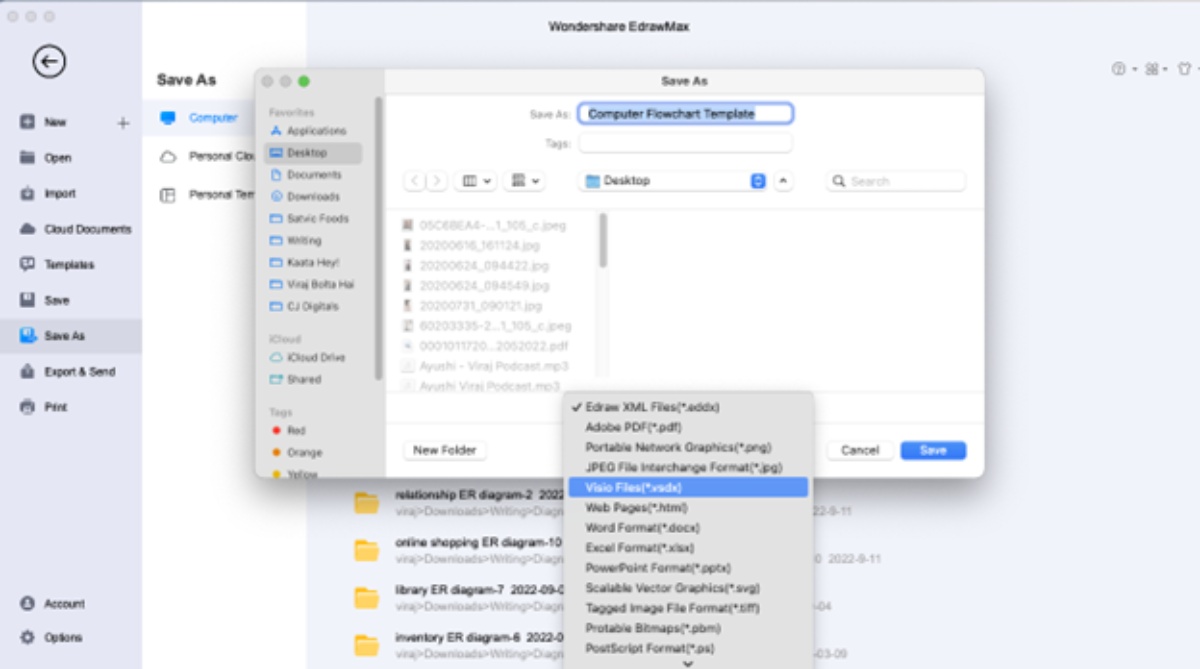Choose Import in the left sidebar
Screen dimensions: 1200x669
click(x=48, y=194)
